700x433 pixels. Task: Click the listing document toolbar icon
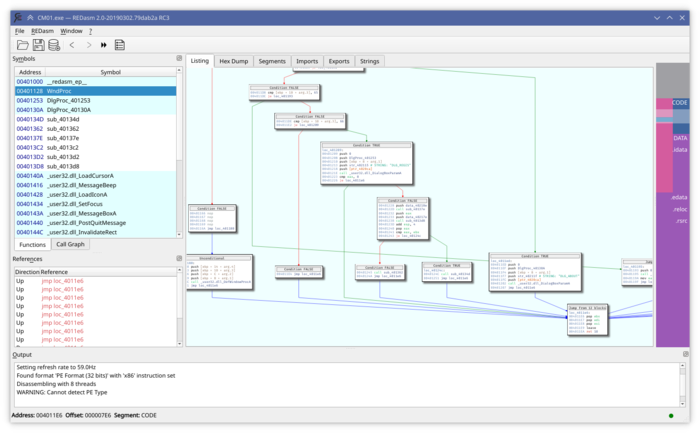pyautogui.click(x=120, y=45)
